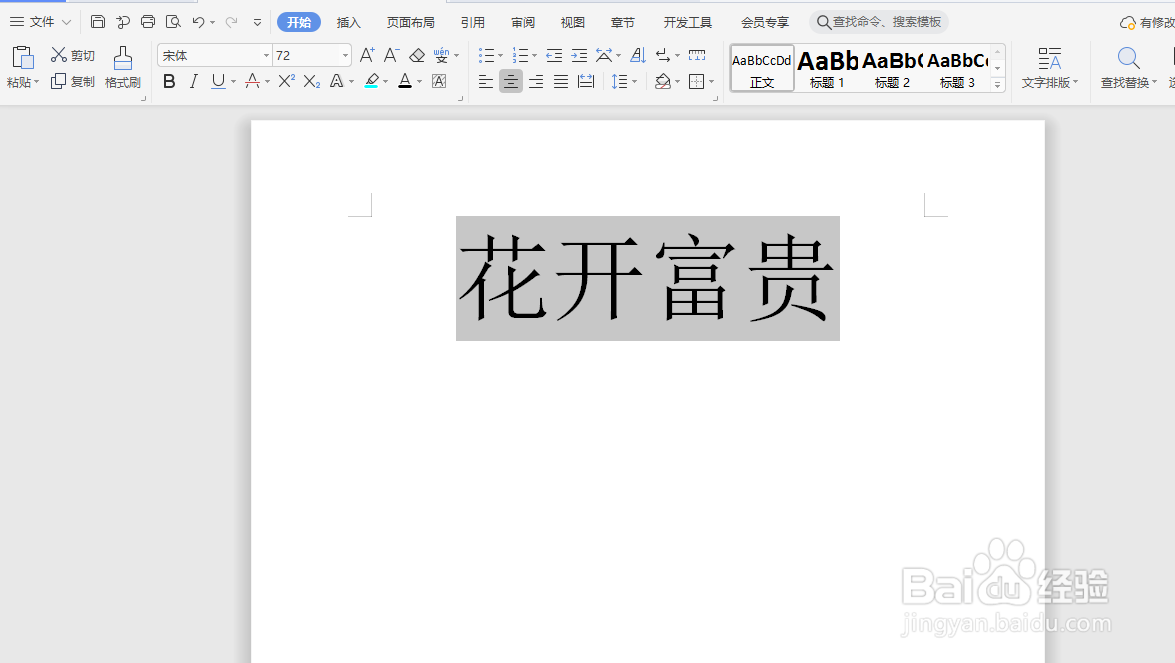
Task: Apply text highlight color
Action: (372, 81)
